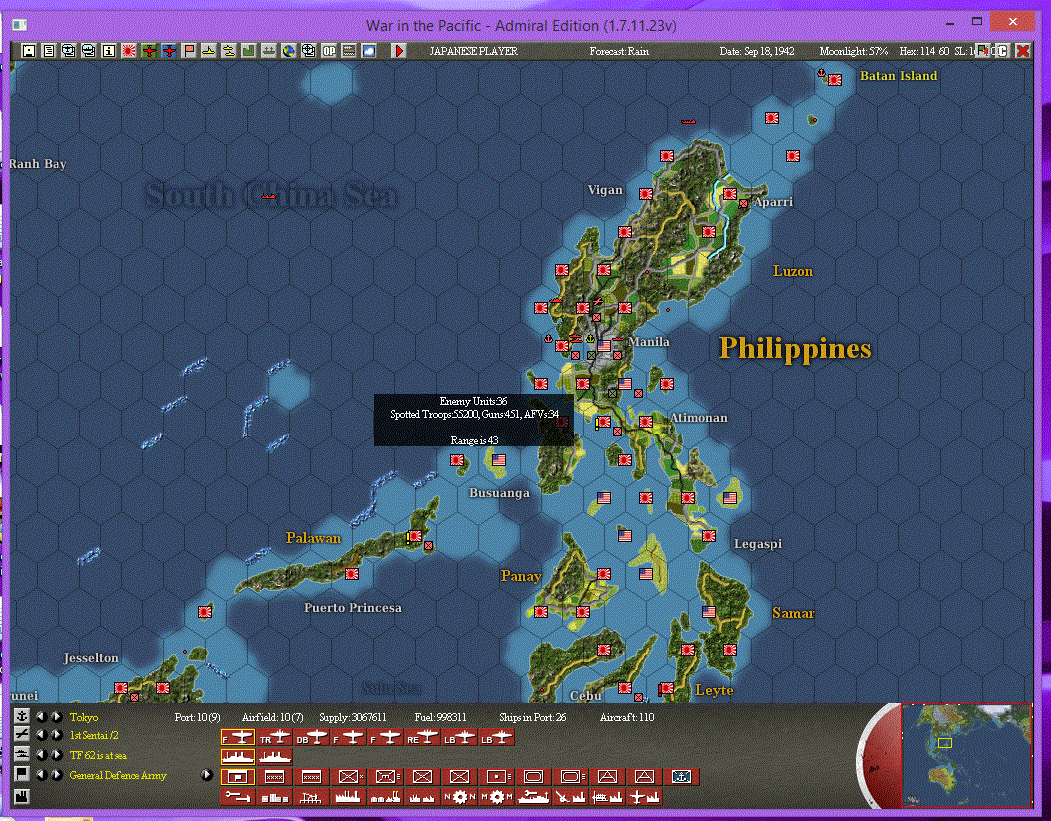Click the 'Forecast: Rain' status text
Viewport: 1051px width, 821px height.
coord(619,51)
